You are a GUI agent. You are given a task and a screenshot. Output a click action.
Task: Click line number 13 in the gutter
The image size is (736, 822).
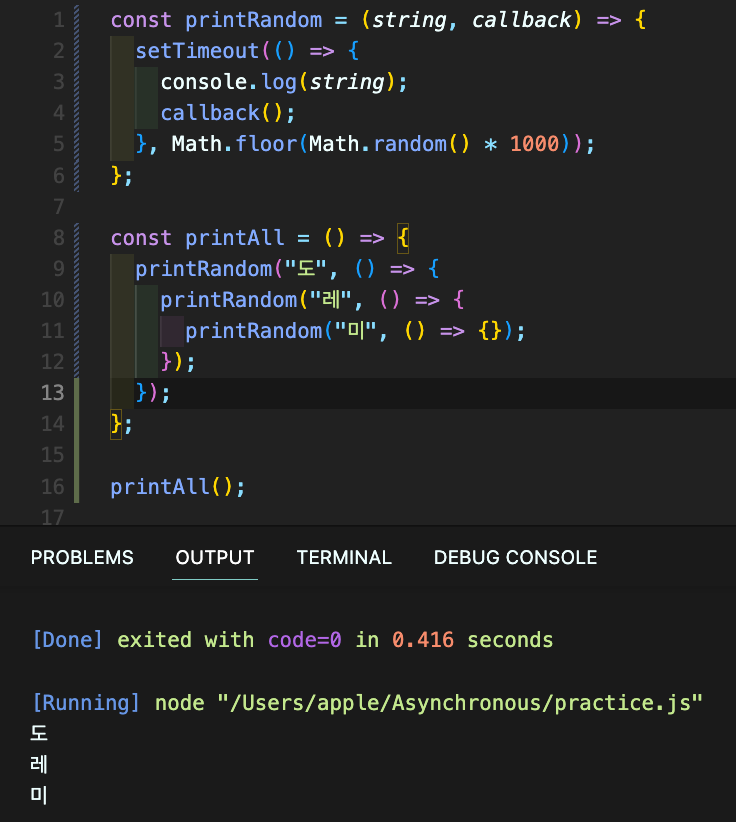click(x=52, y=393)
